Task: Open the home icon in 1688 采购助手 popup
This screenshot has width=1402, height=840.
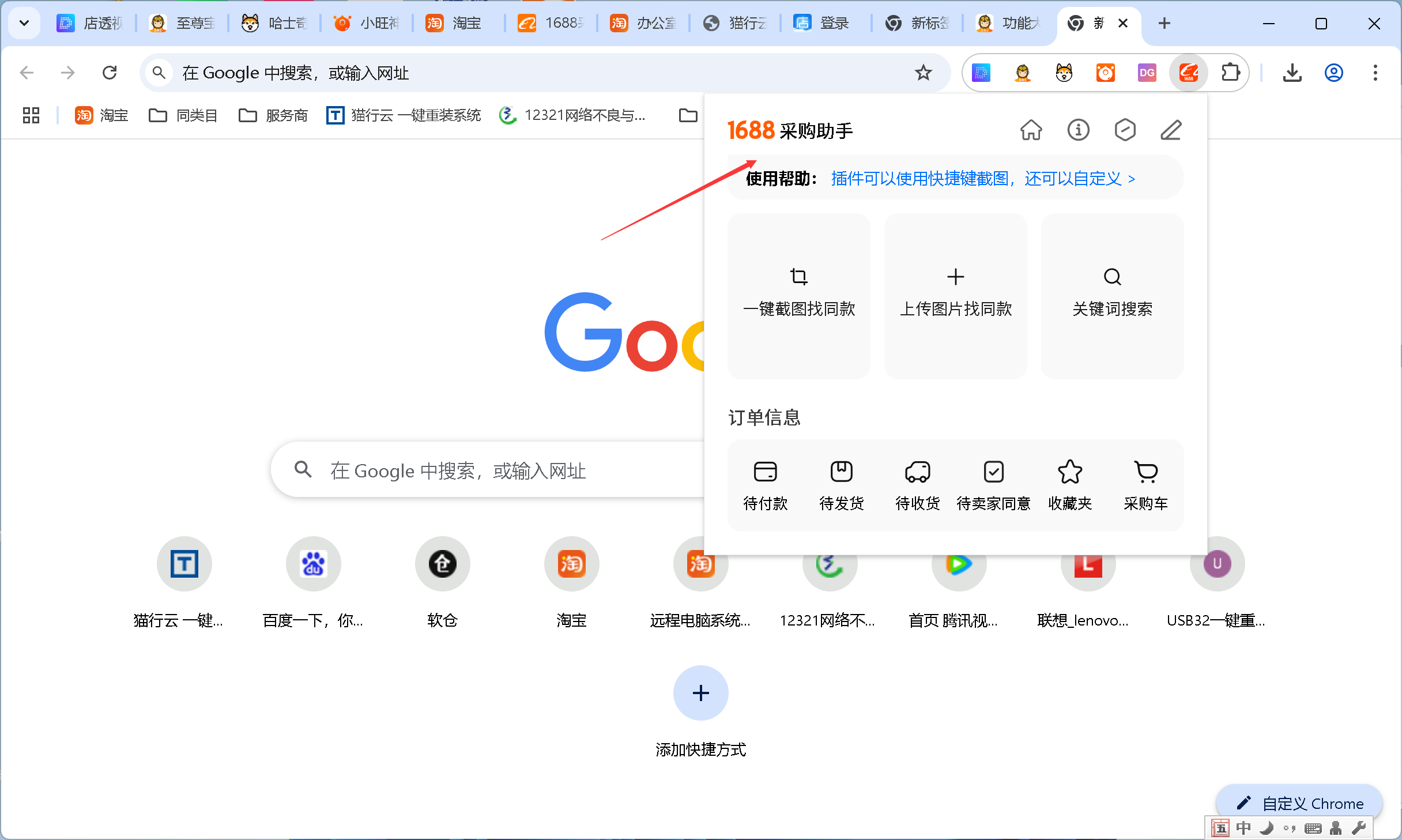Action: pyautogui.click(x=1031, y=130)
